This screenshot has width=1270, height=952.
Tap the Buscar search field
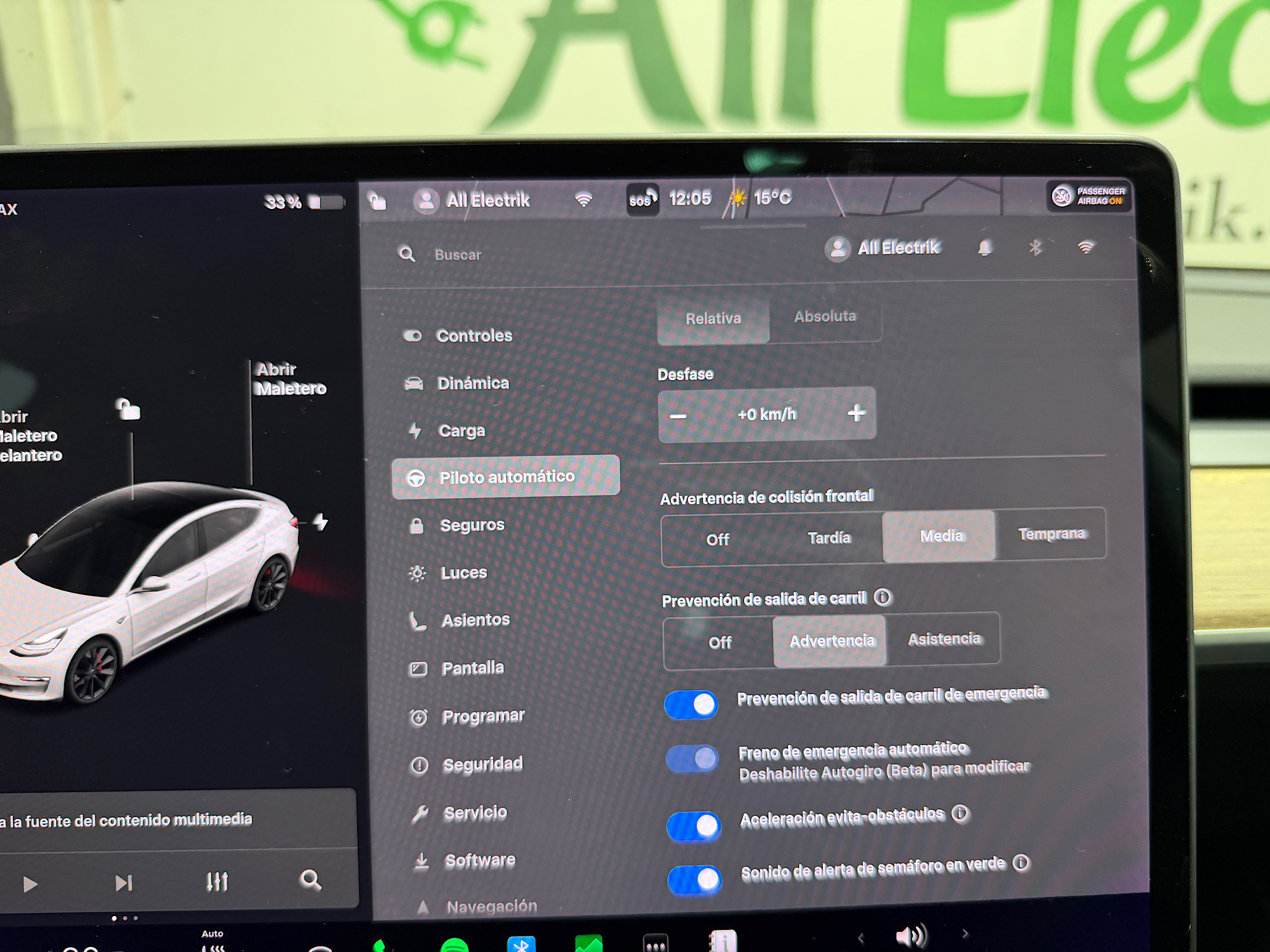pos(458,255)
